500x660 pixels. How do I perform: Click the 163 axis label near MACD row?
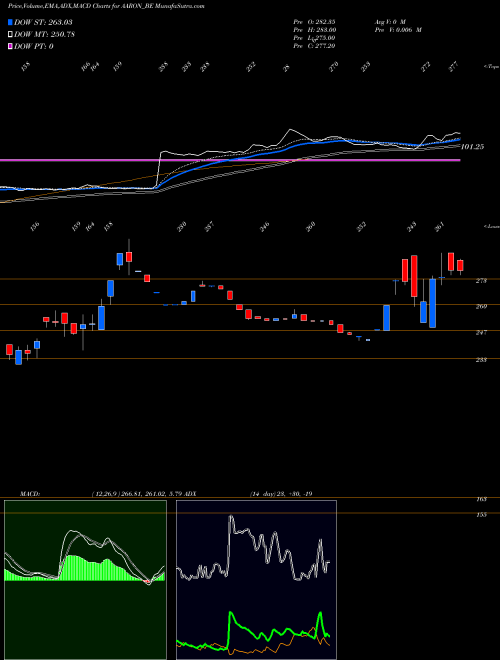[x=482, y=499]
